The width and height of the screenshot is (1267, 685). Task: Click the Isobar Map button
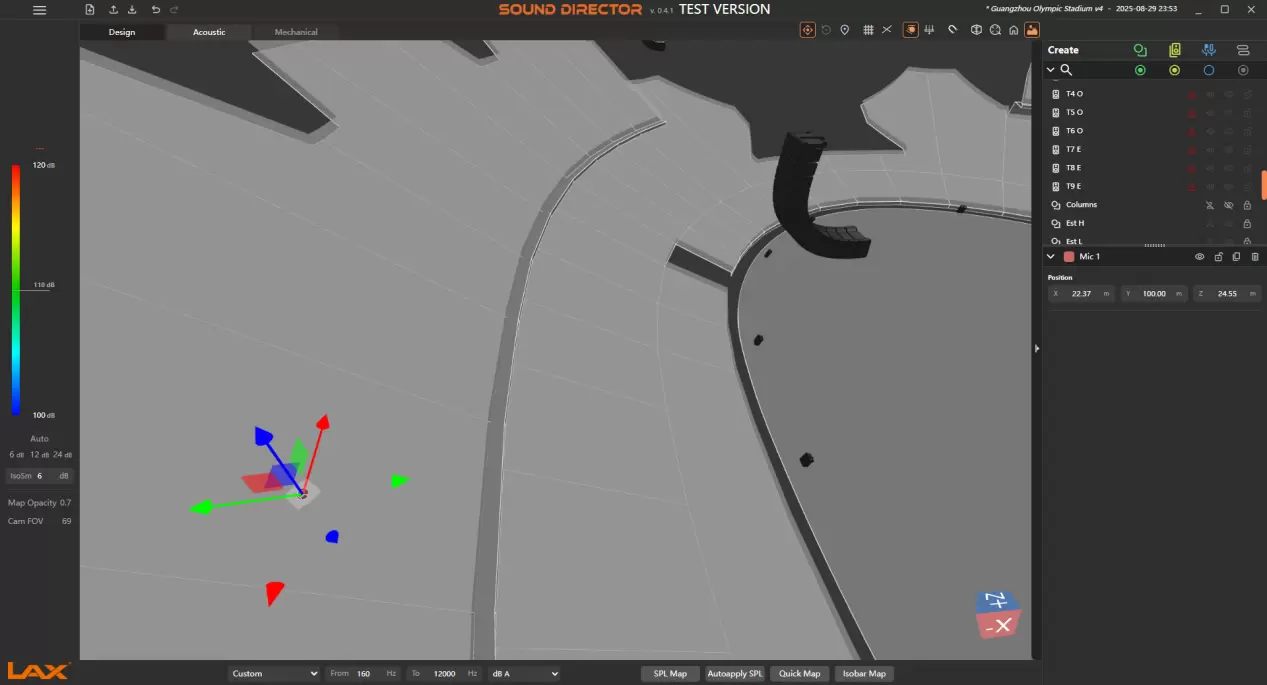click(x=863, y=674)
